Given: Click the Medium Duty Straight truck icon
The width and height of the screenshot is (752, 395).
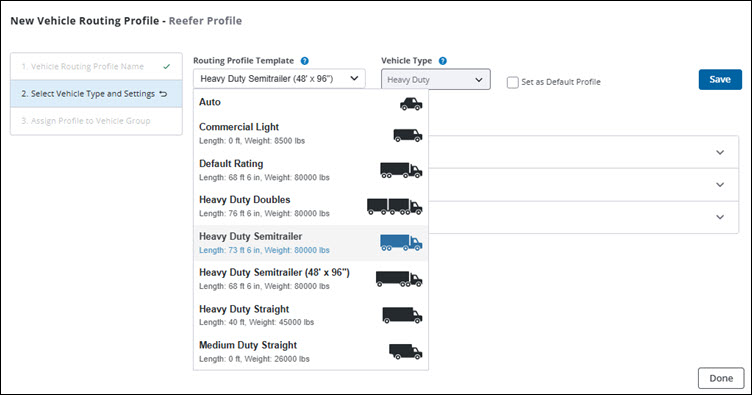Looking at the screenshot, I should click(405, 351).
